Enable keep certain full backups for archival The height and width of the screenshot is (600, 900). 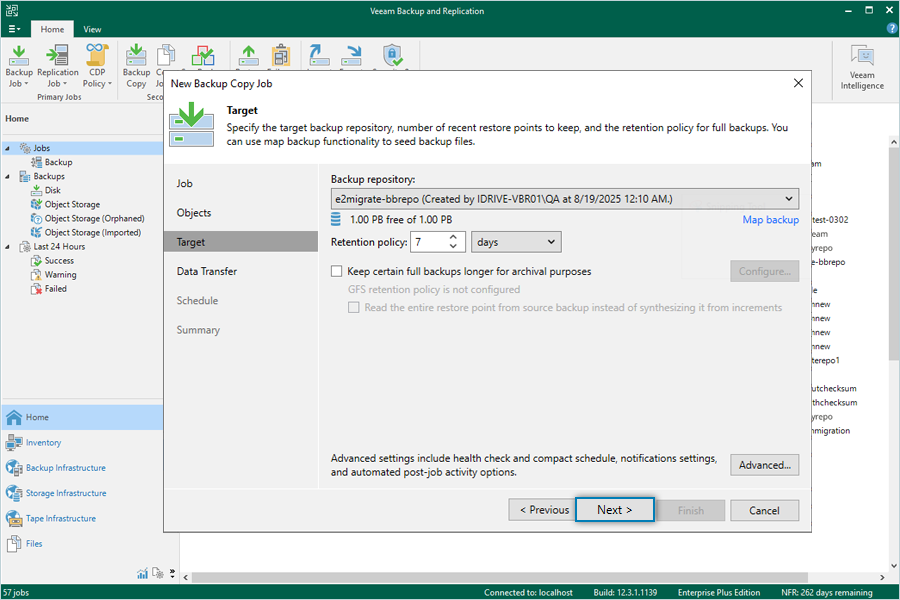[x=337, y=271]
